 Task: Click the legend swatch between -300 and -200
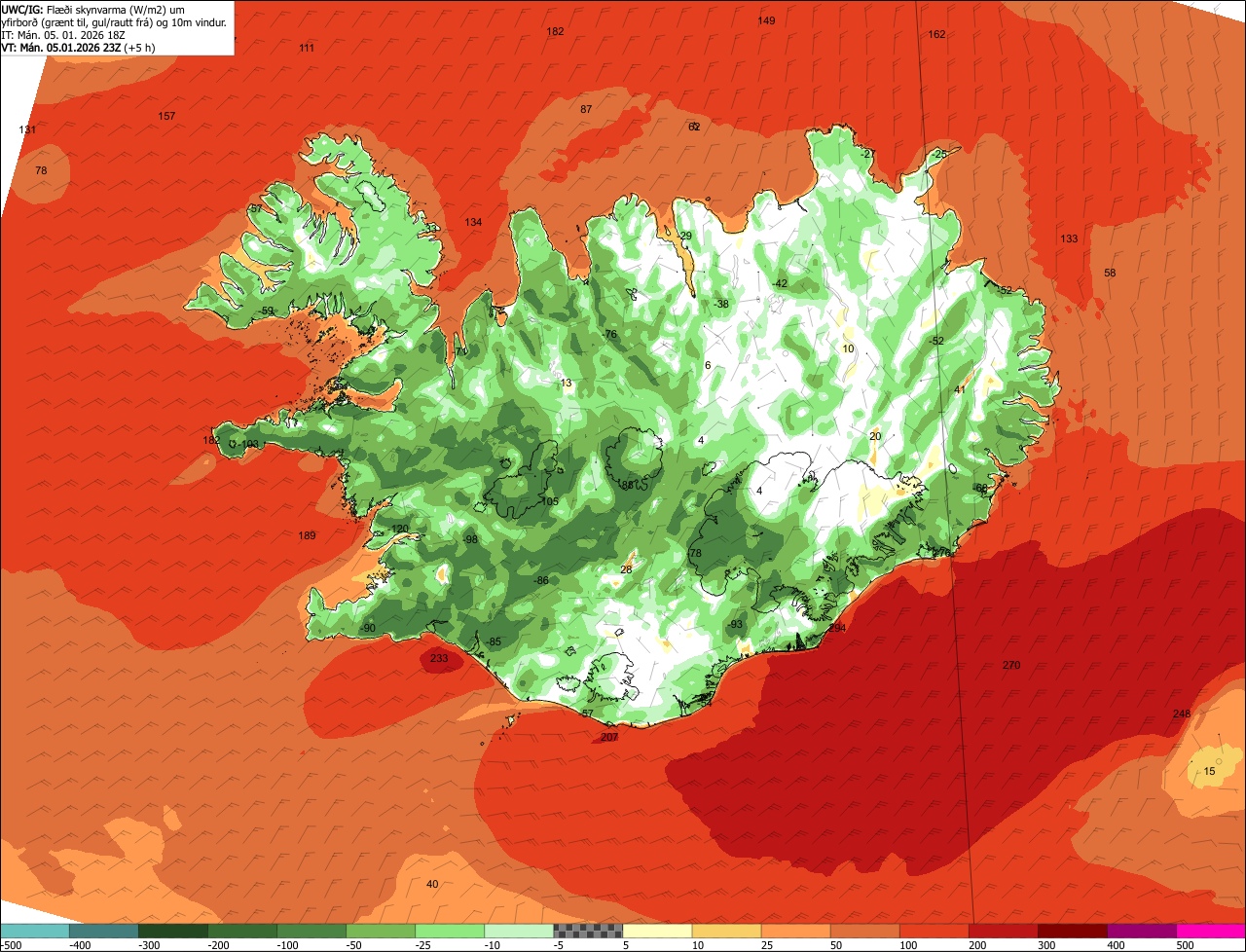pos(172,931)
